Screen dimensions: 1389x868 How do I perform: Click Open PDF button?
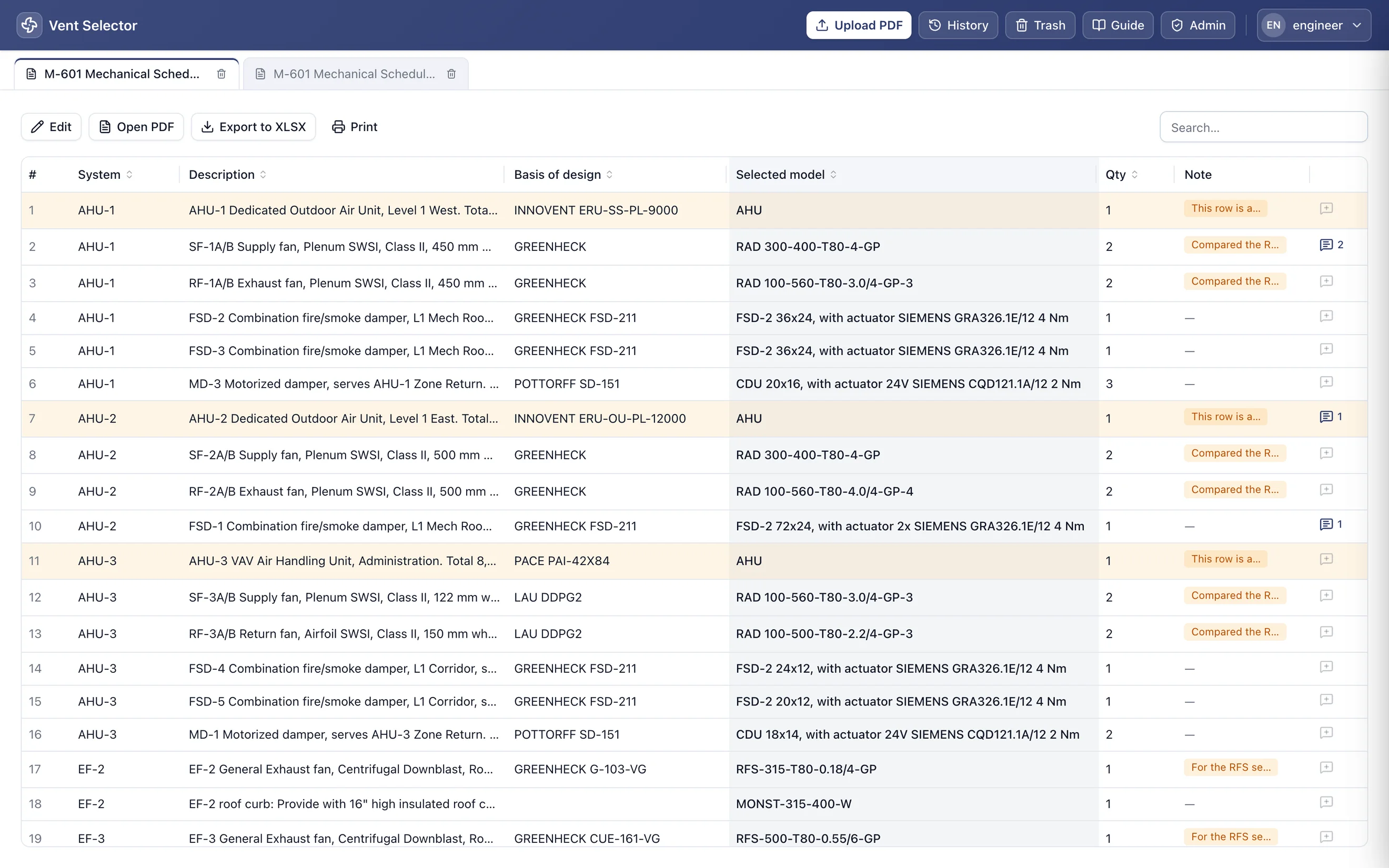[x=136, y=127]
